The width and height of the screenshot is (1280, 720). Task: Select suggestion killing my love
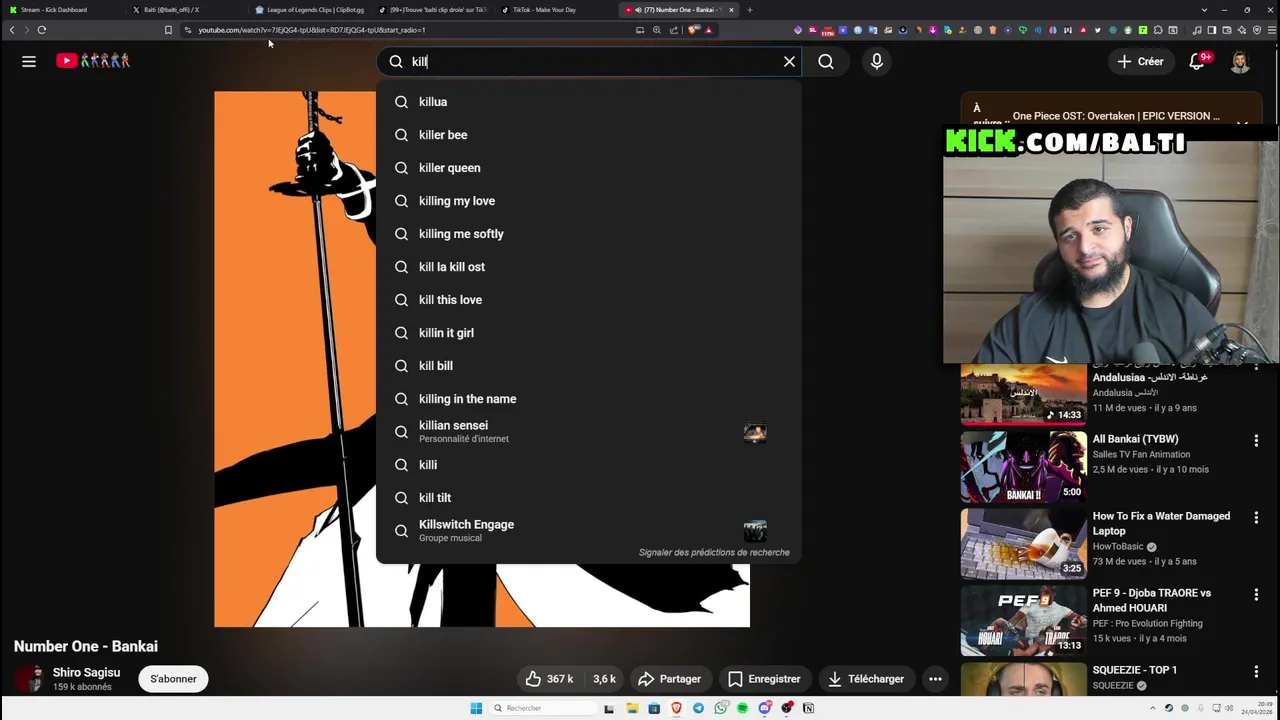tap(589, 201)
